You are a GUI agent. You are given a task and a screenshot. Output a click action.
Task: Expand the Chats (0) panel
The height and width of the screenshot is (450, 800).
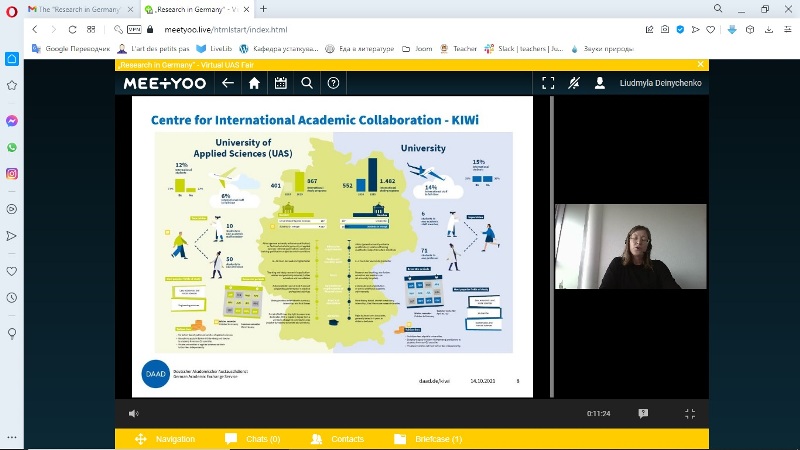point(252,439)
